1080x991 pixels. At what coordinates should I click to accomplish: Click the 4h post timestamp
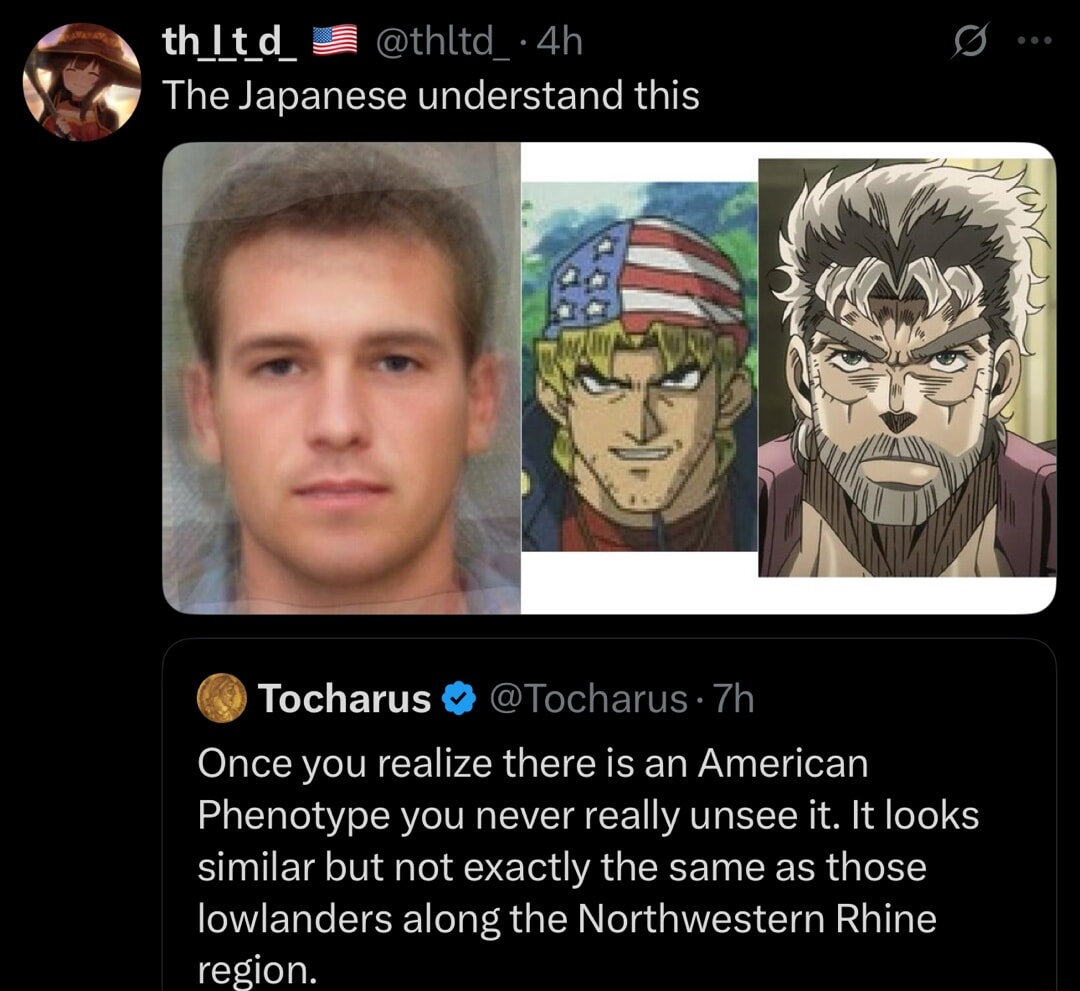click(560, 43)
